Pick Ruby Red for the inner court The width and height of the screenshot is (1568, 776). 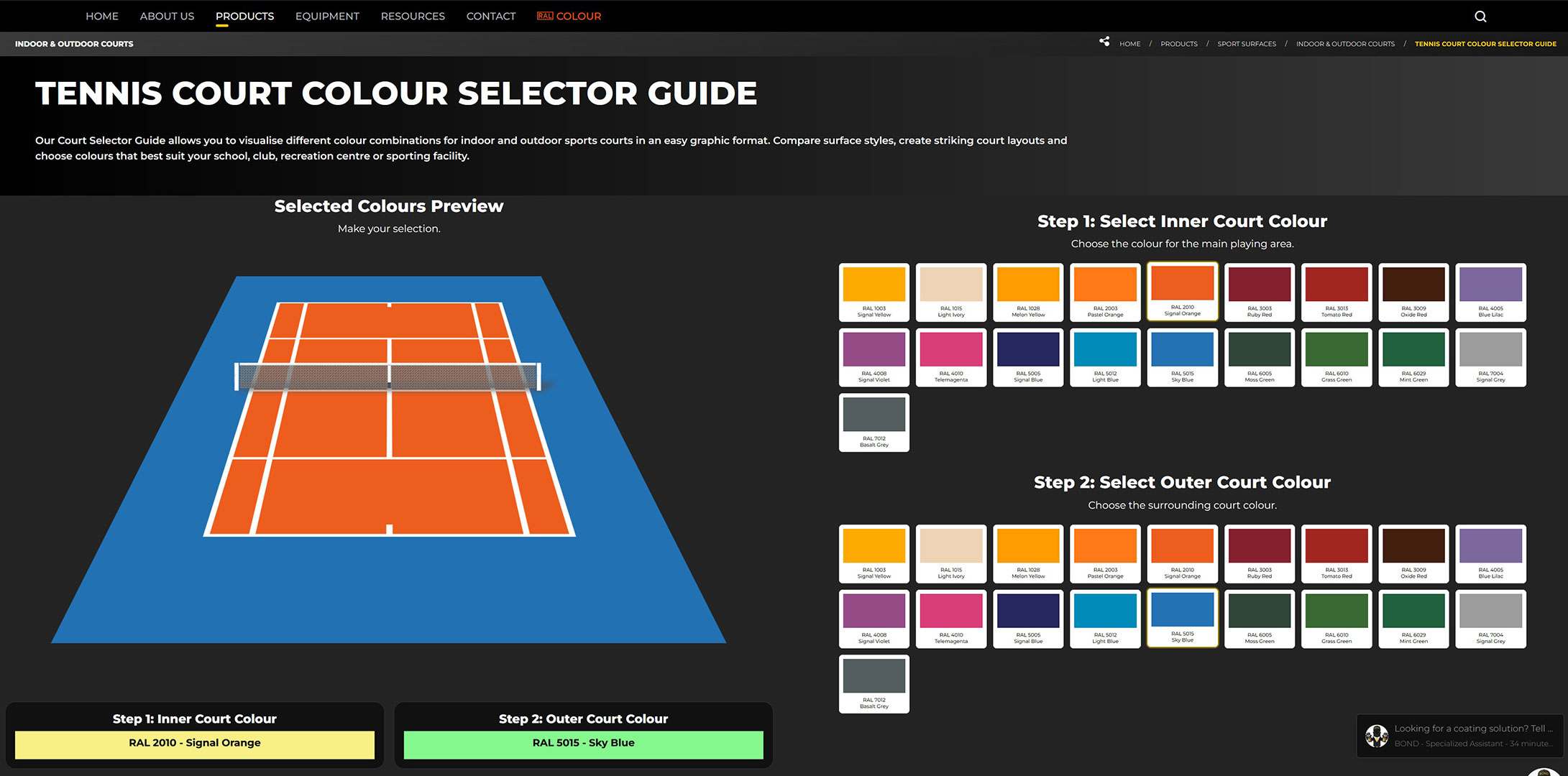pos(1260,292)
